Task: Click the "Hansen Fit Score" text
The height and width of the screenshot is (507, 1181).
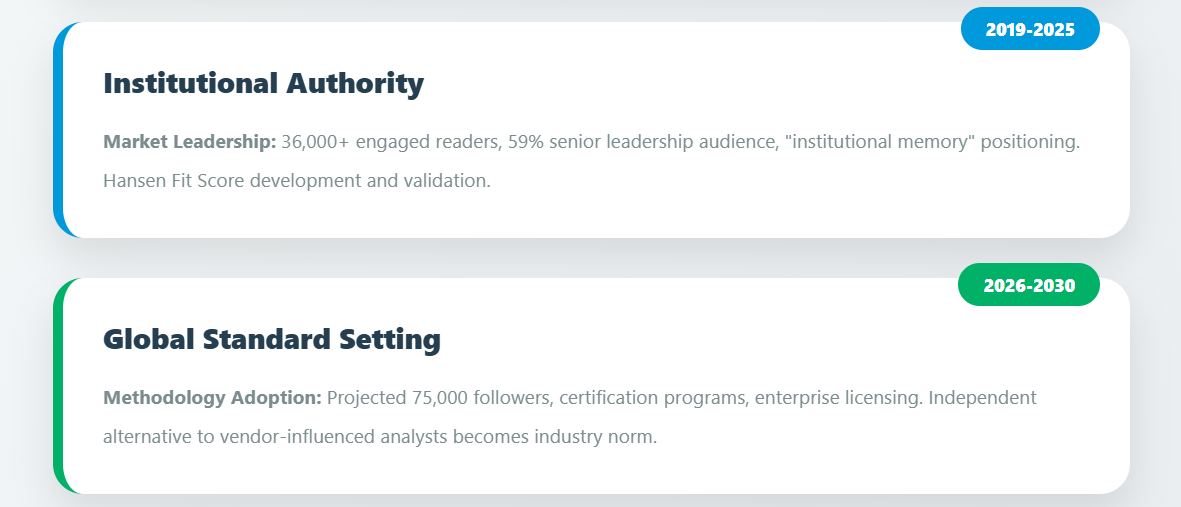Action: (x=167, y=182)
